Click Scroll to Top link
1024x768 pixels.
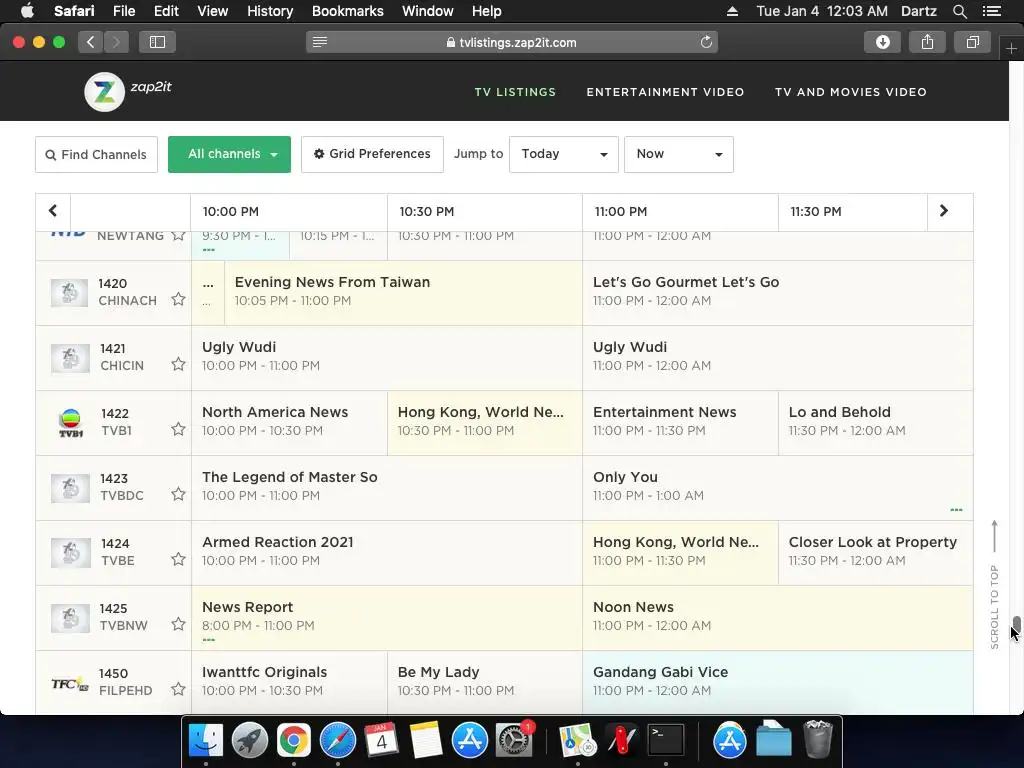994,584
